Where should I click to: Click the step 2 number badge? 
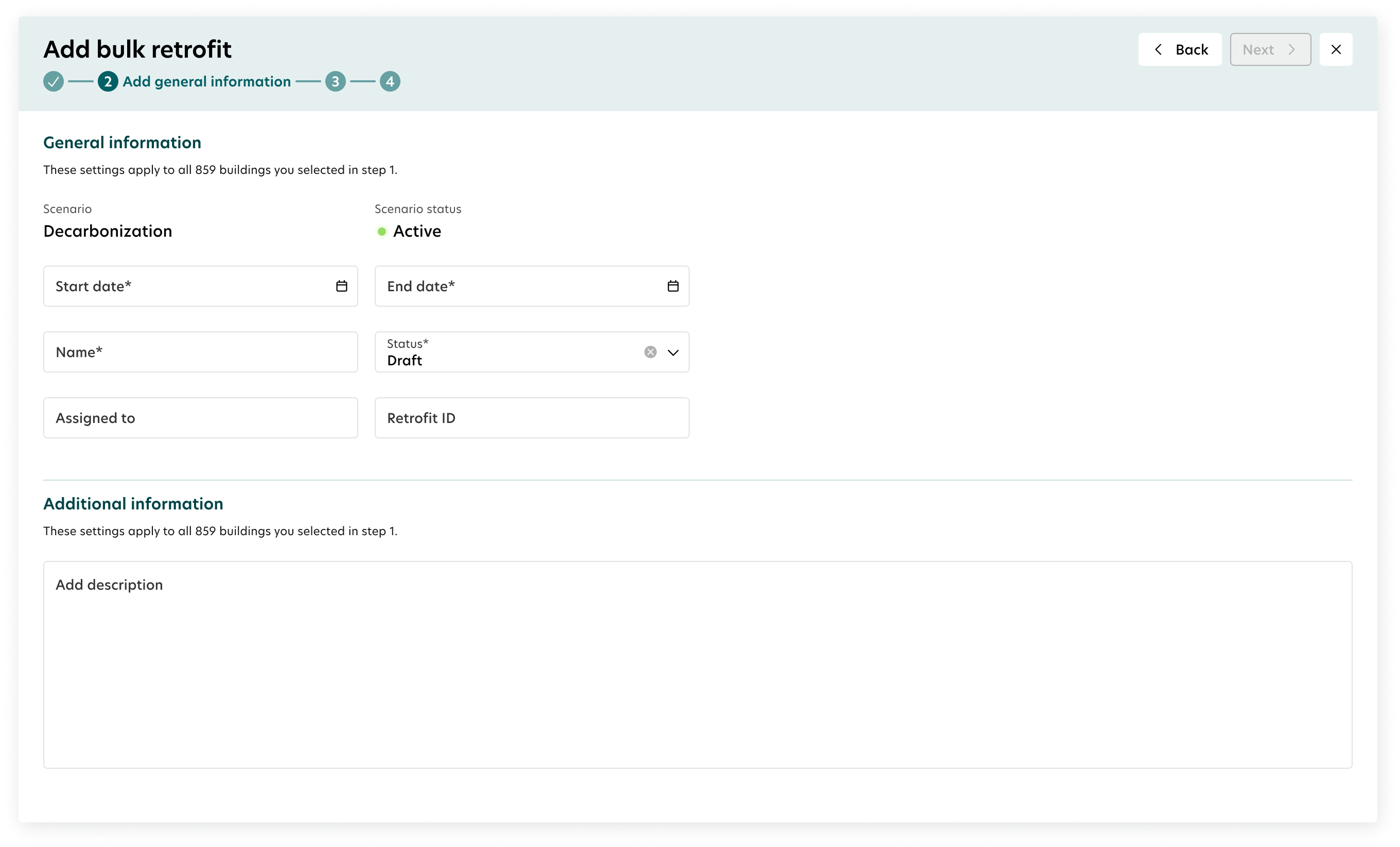tap(108, 81)
